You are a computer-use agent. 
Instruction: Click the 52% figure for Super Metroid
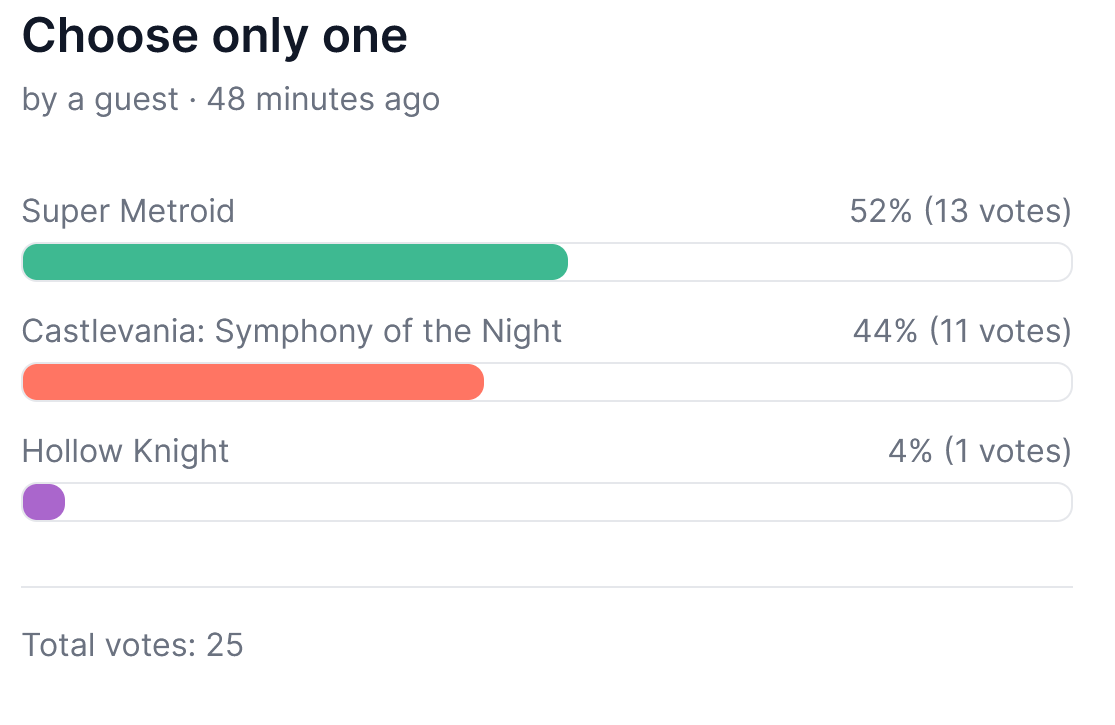[880, 211]
